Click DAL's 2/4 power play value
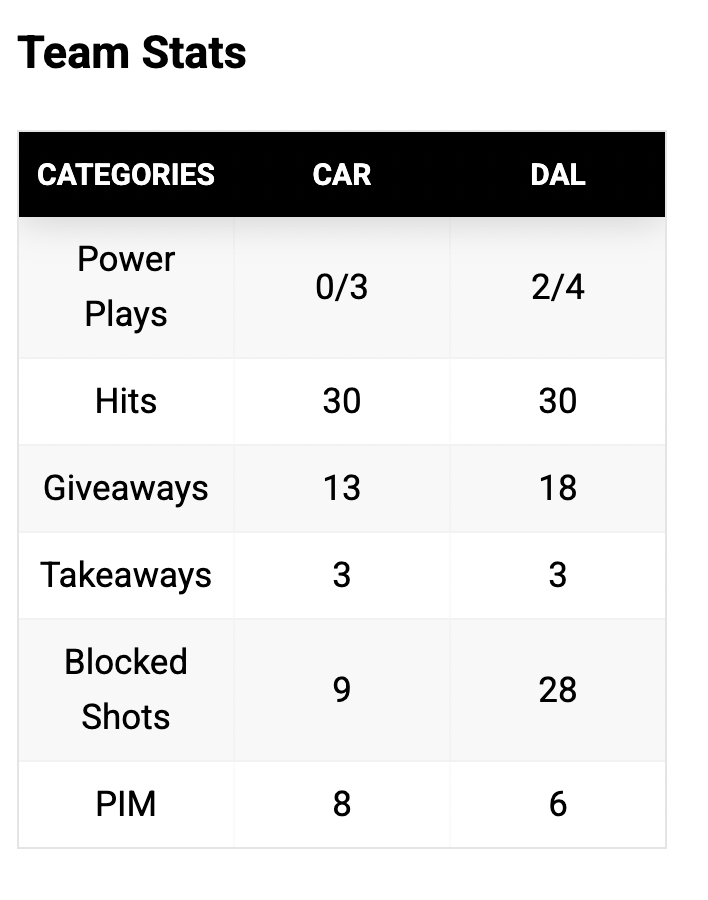Screen dimensions: 708x900 (558, 288)
